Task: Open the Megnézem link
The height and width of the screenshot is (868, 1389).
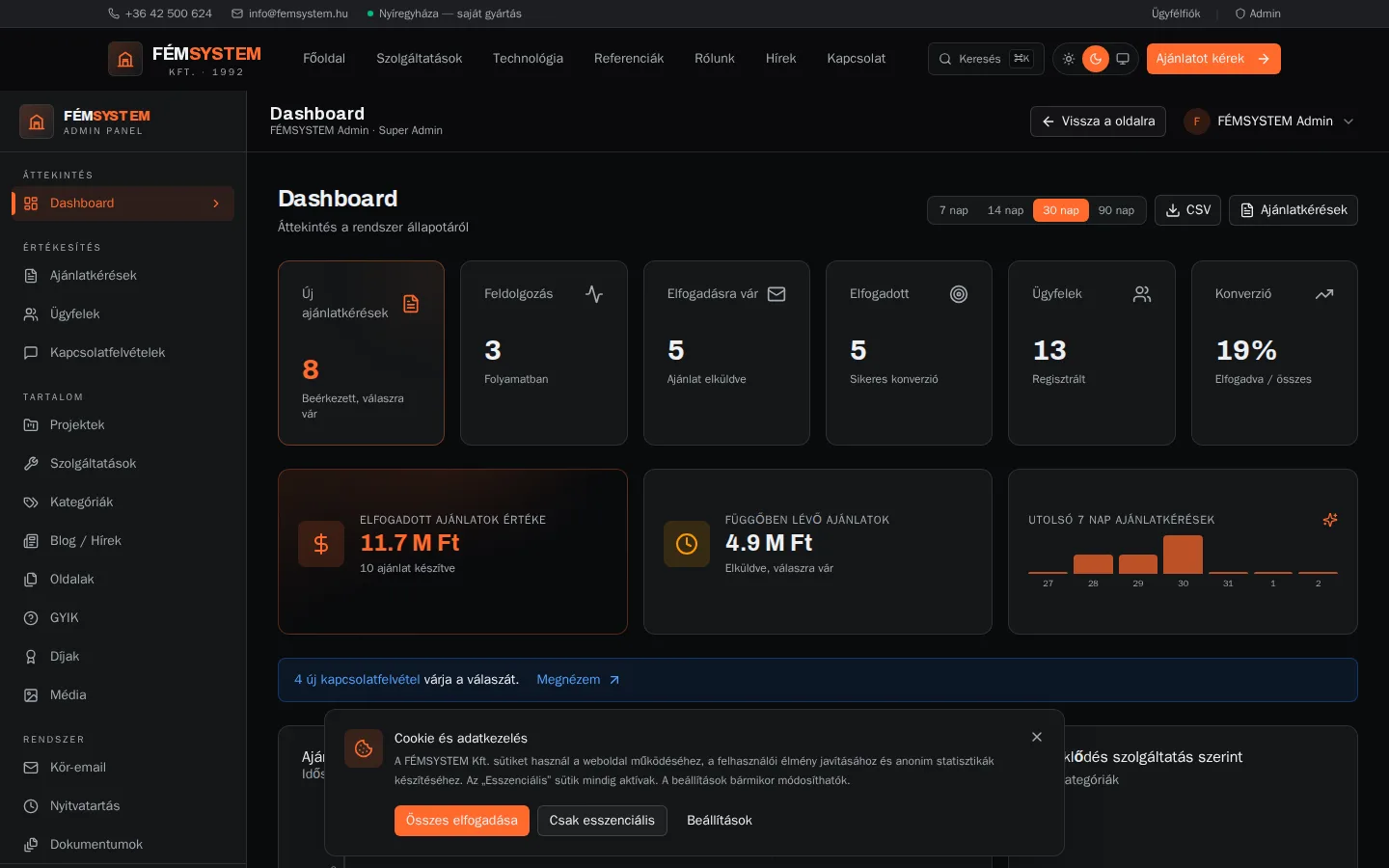Action: pos(578,680)
